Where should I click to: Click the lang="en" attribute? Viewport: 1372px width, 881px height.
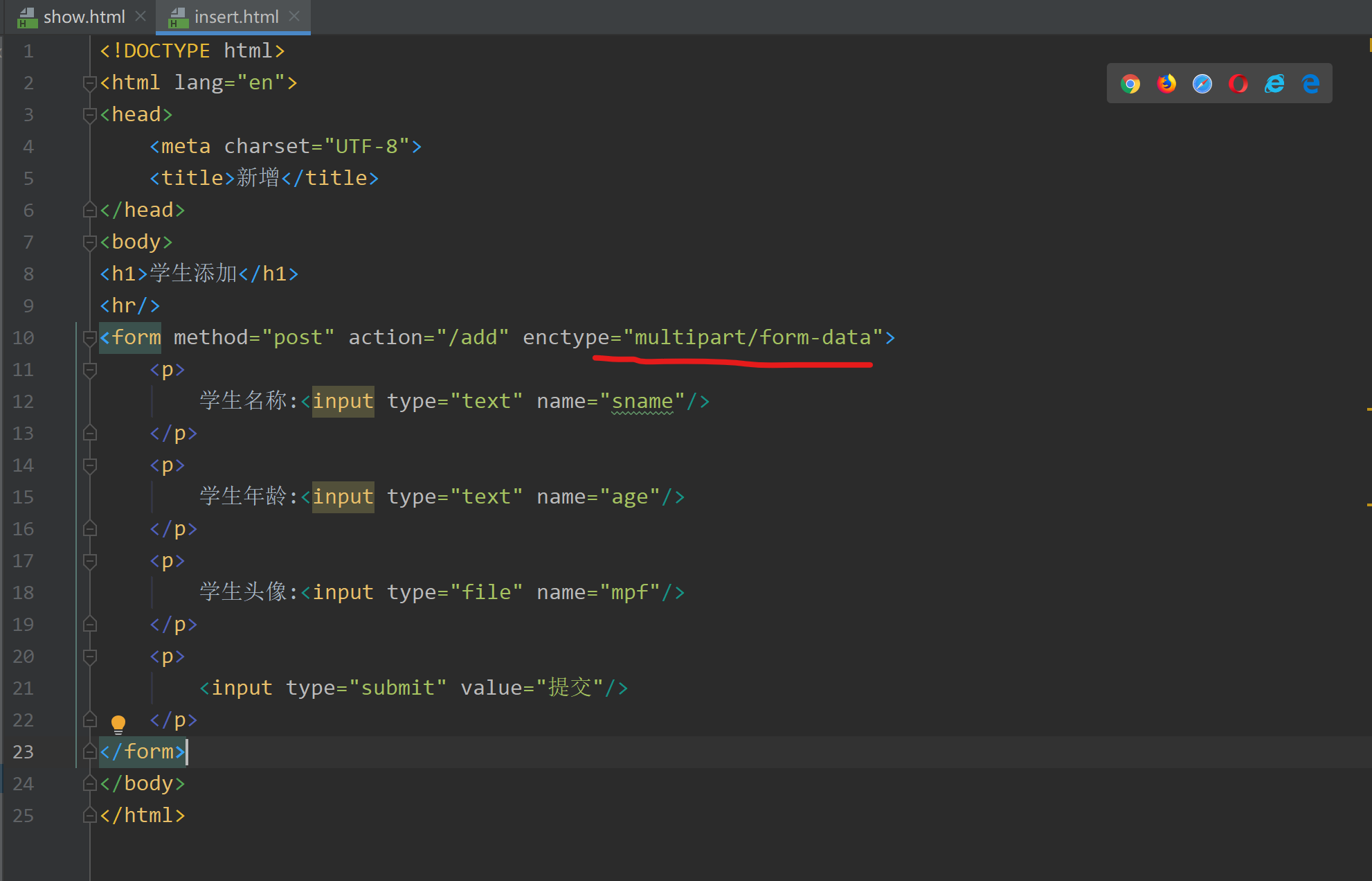[x=229, y=83]
